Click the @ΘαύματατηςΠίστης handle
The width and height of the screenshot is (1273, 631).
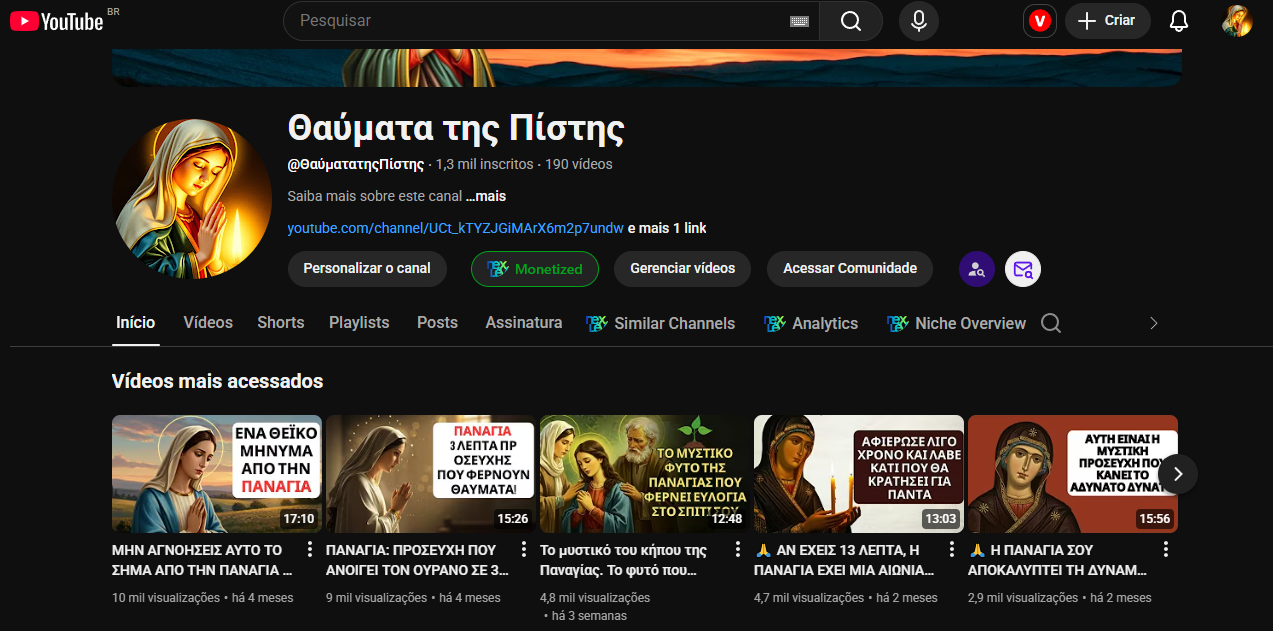pyautogui.click(x=355, y=164)
